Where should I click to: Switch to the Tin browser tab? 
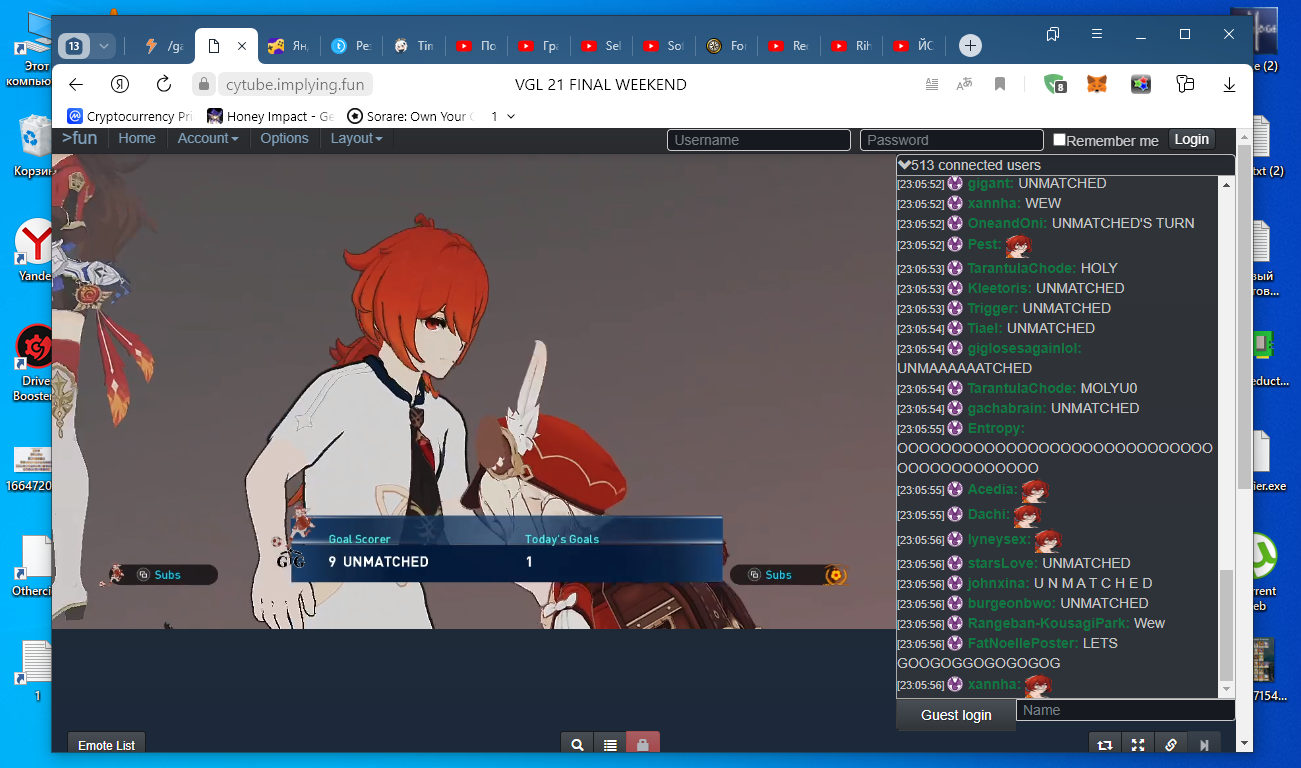pyautogui.click(x=415, y=46)
